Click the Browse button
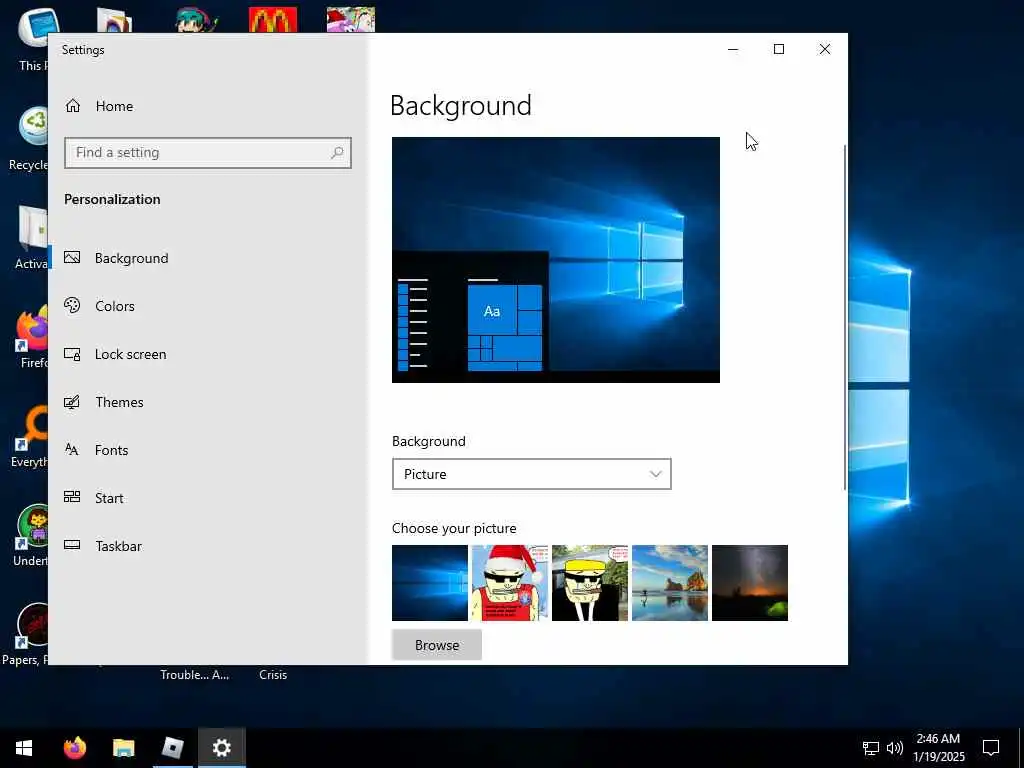The height and width of the screenshot is (768, 1024). click(437, 645)
